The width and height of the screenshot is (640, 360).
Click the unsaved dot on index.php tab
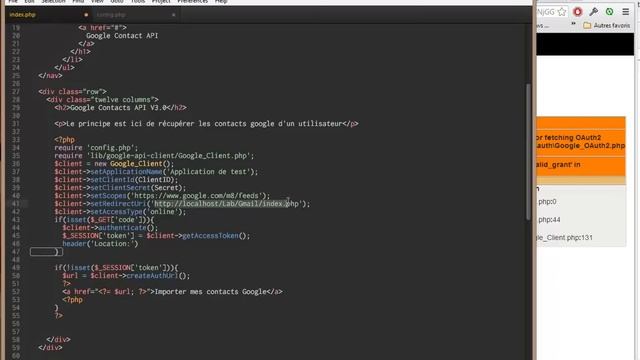pos(86,15)
